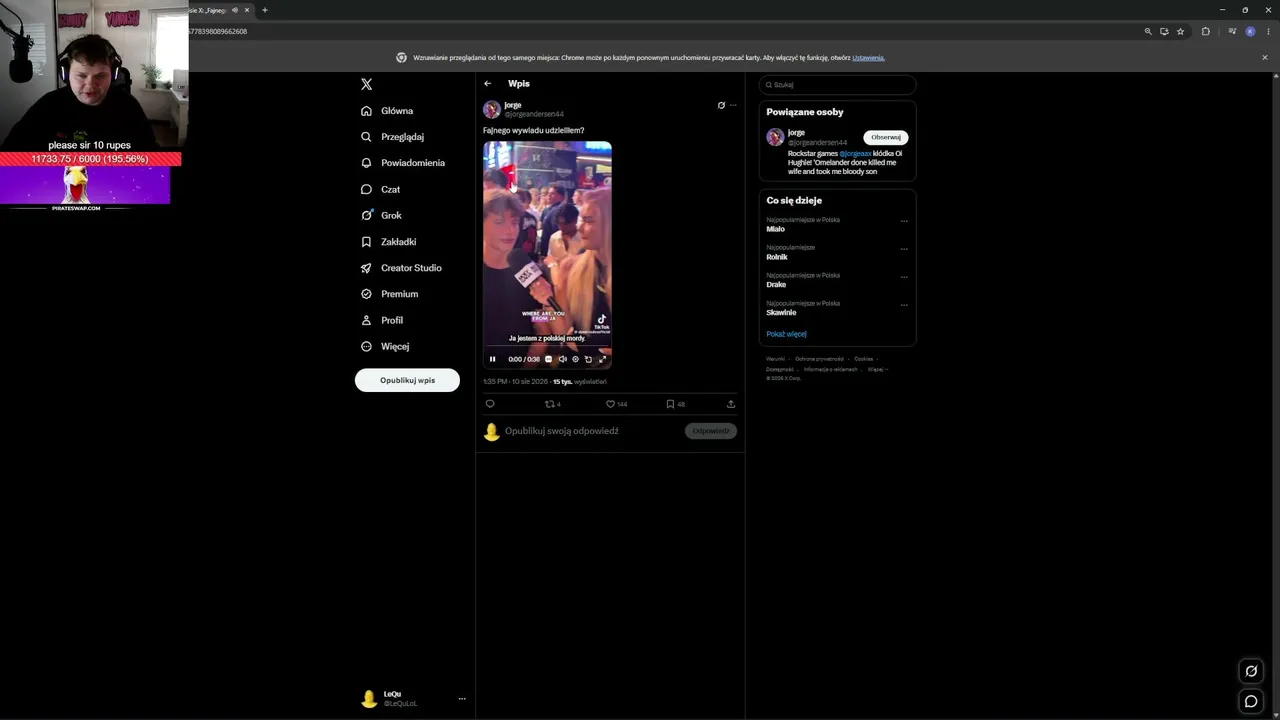Click the Grok icon on jorge's post

click(721, 105)
